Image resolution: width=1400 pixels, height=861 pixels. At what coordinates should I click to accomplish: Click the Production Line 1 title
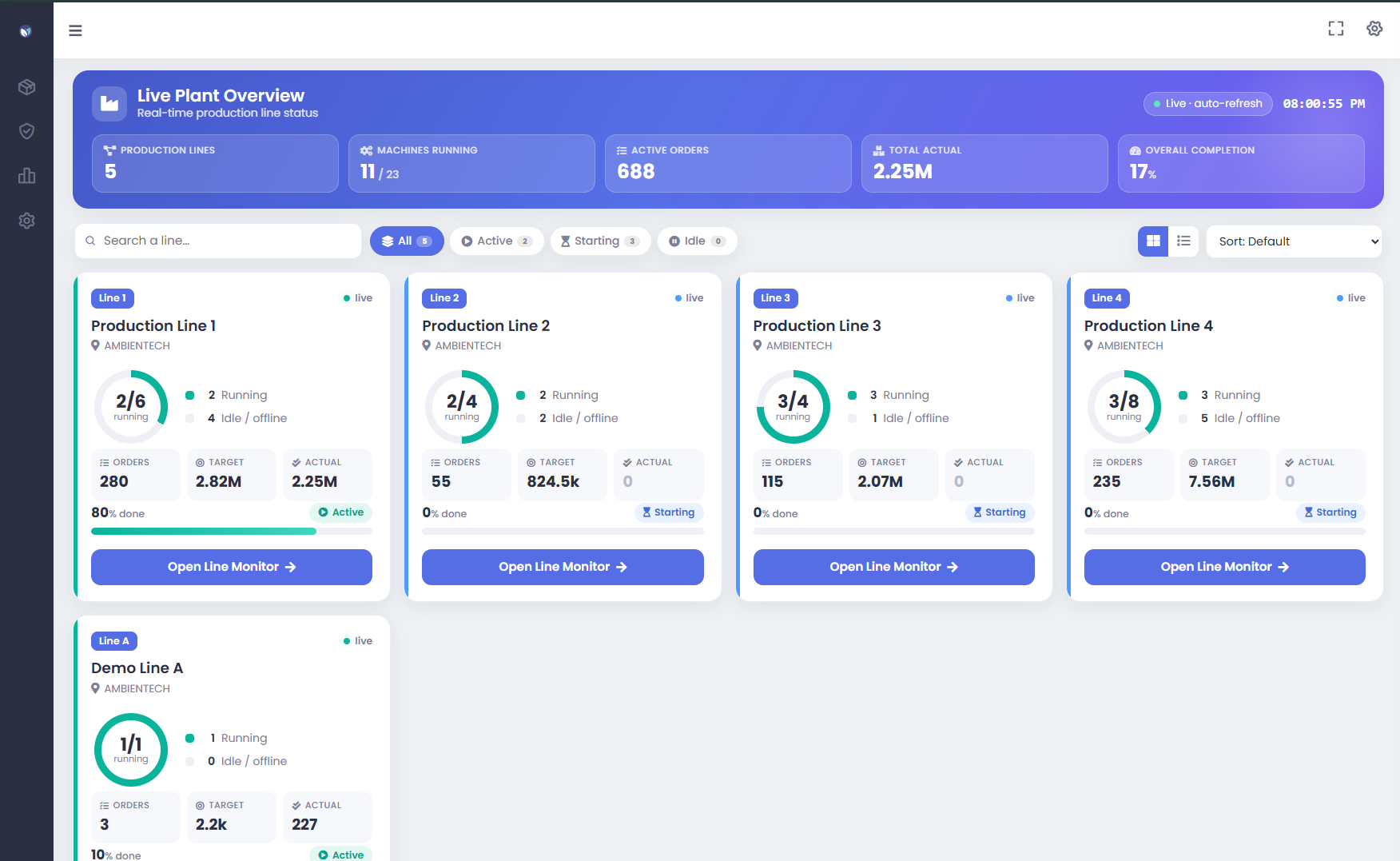[153, 325]
